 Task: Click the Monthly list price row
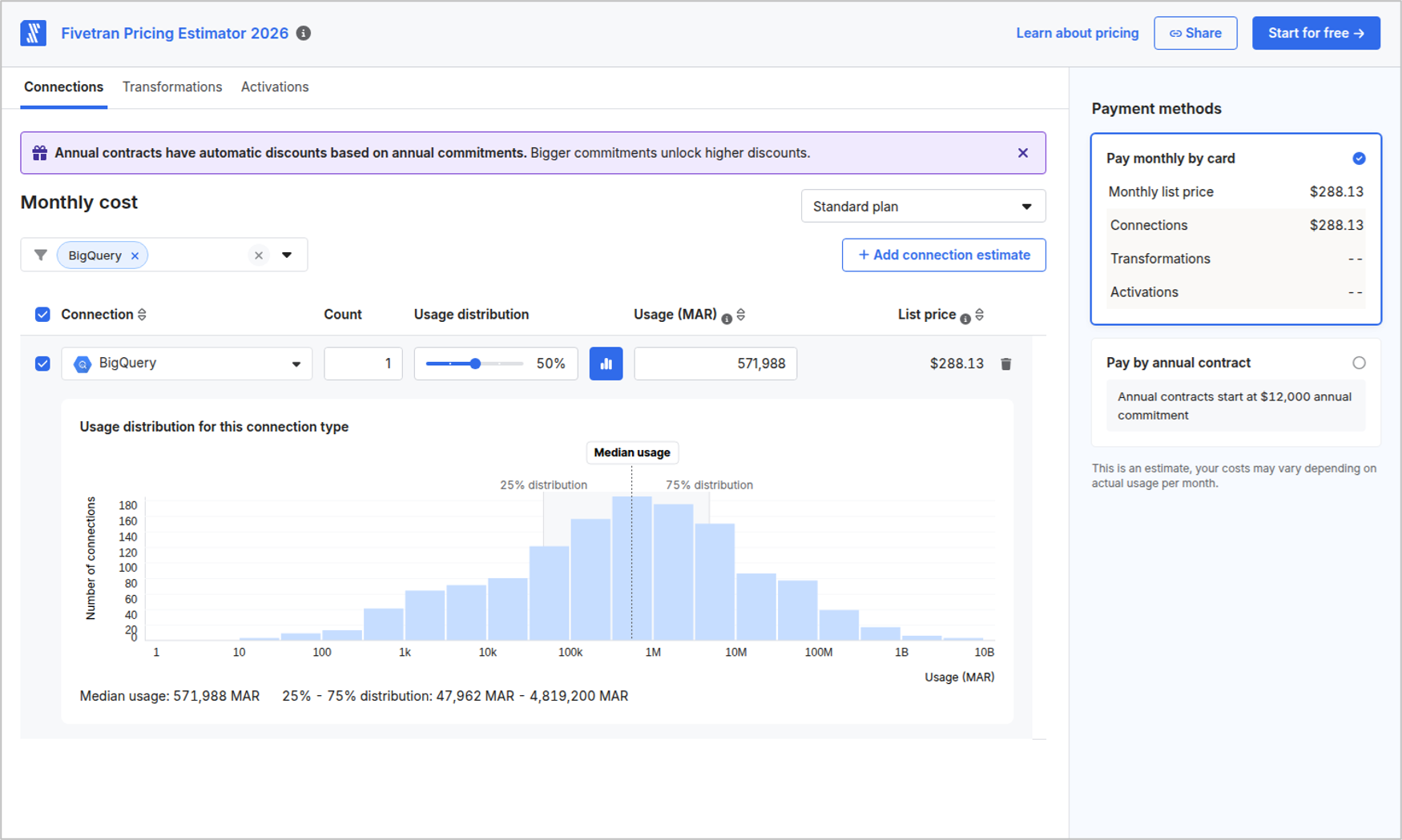coord(1235,192)
